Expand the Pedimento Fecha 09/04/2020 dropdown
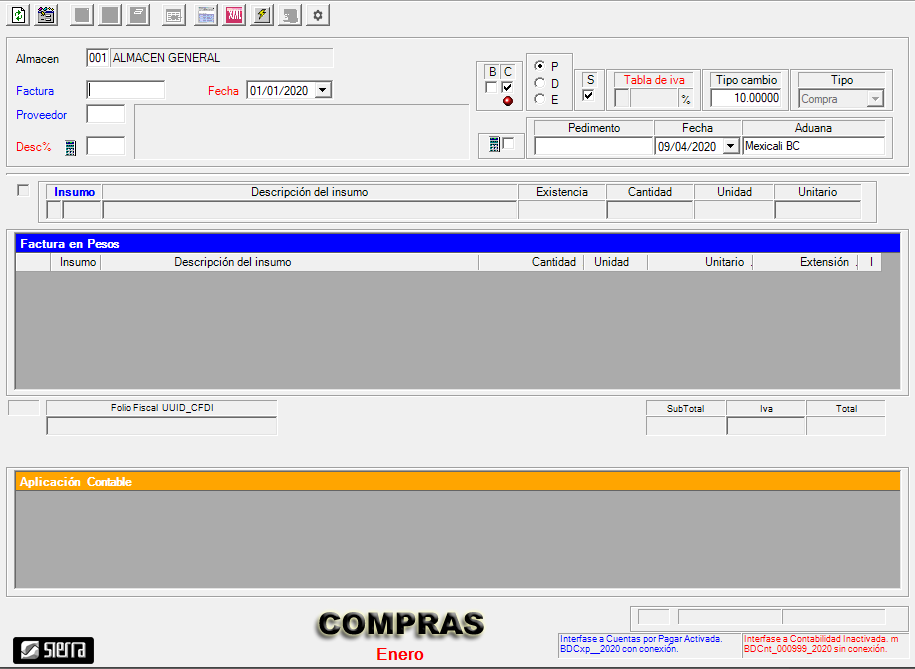This screenshot has width=915, height=669. [x=730, y=146]
